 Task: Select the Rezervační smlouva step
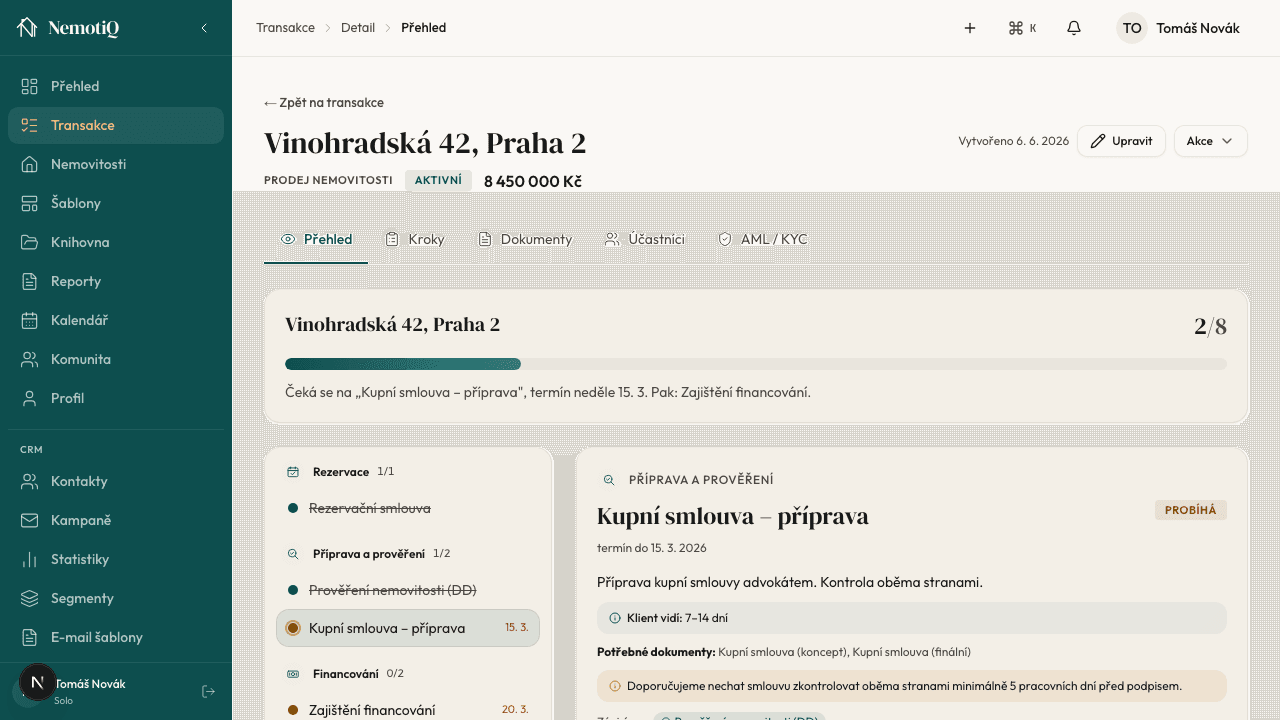[x=408, y=508]
